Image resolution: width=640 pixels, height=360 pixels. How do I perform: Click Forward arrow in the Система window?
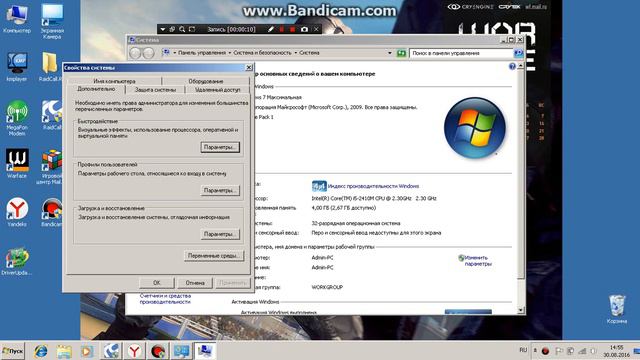(148, 53)
